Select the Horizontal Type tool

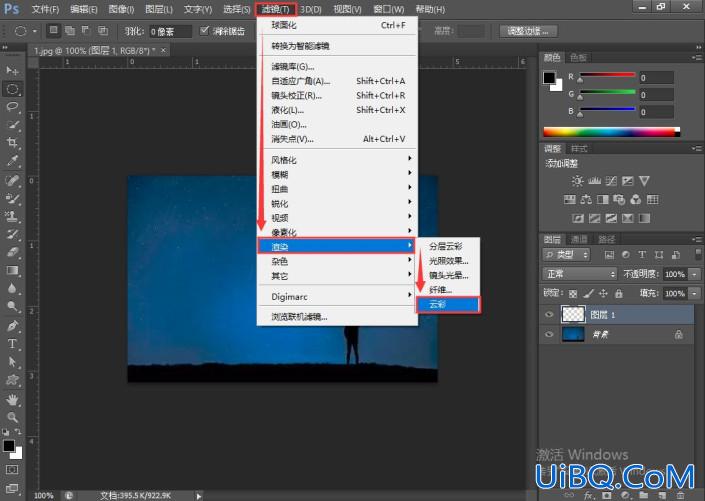(x=12, y=344)
